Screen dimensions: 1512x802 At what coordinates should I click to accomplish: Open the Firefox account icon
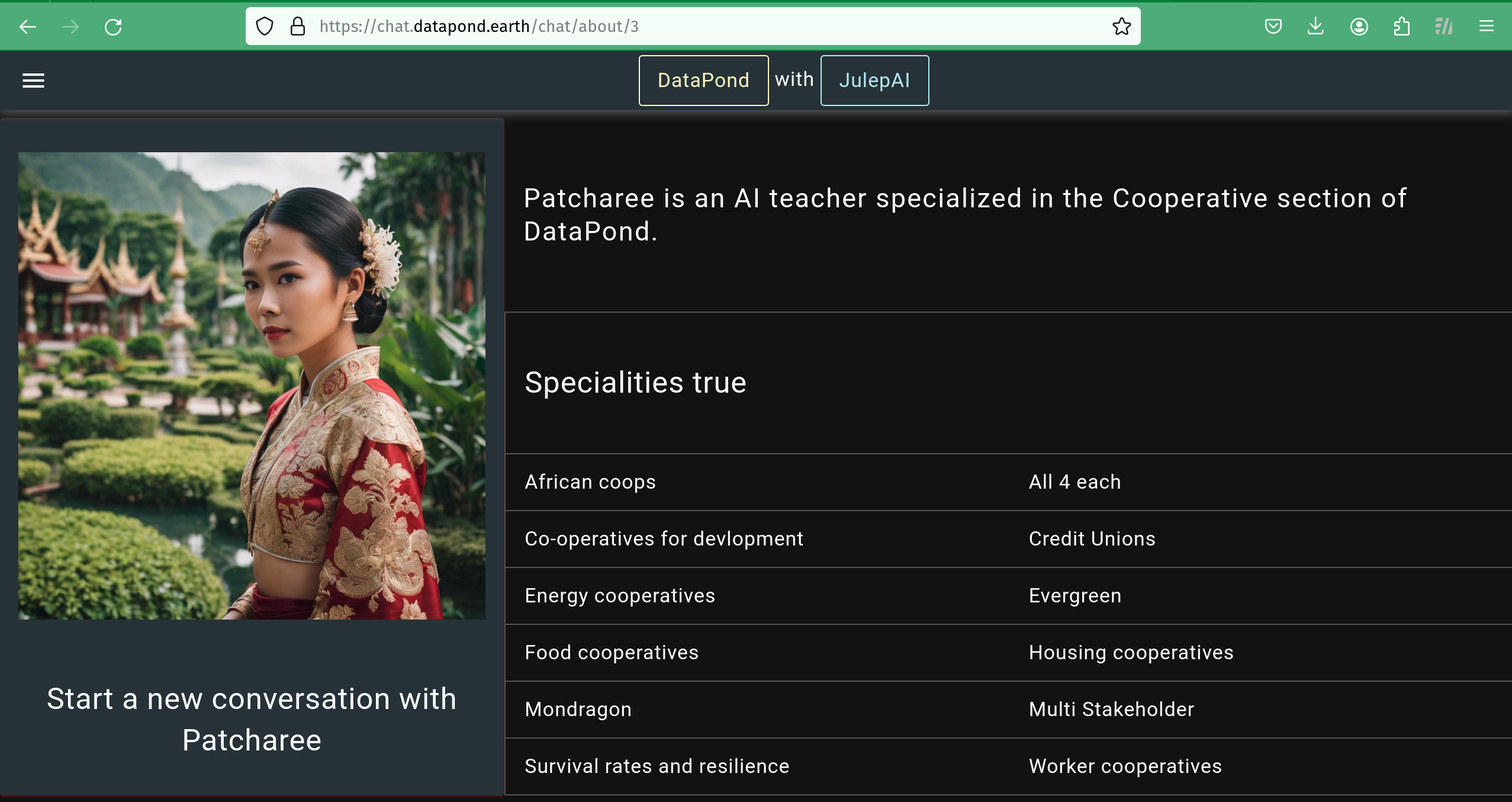pyautogui.click(x=1359, y=27)
